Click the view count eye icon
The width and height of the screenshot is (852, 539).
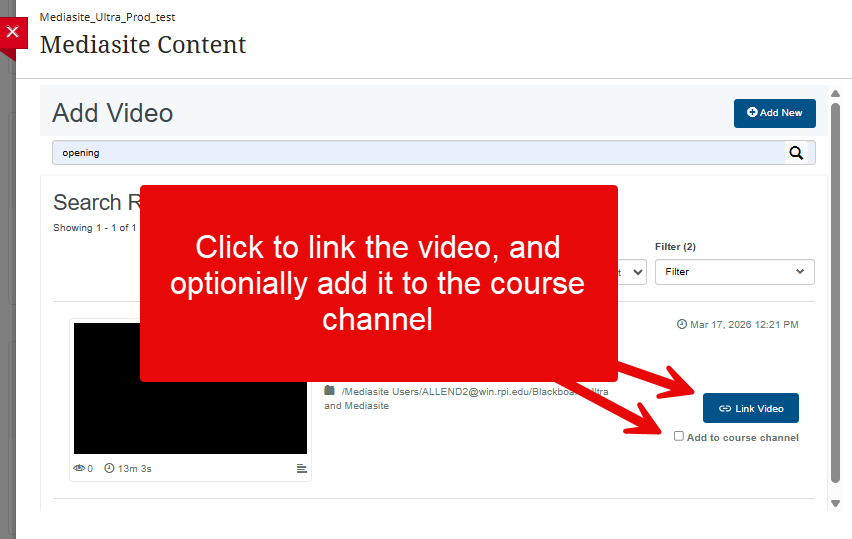pyautogui.click(x=79, y=468)
